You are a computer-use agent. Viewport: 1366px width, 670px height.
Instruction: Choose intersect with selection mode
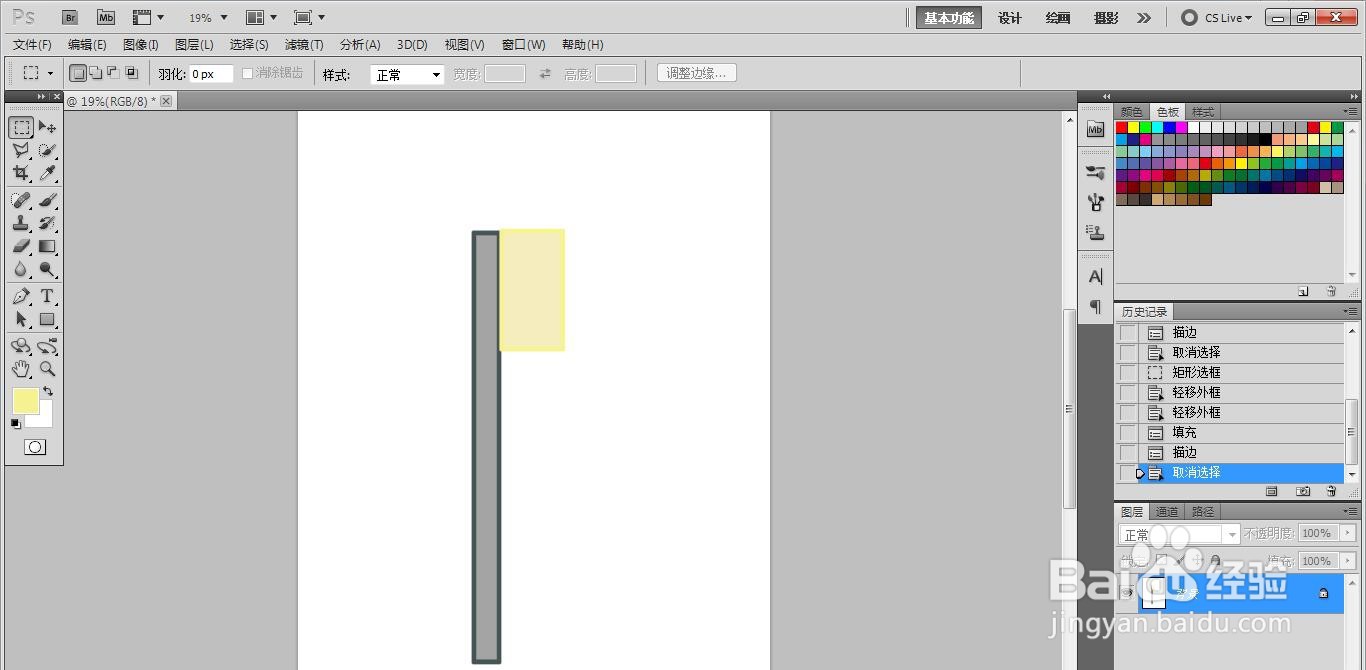[131, 73]
